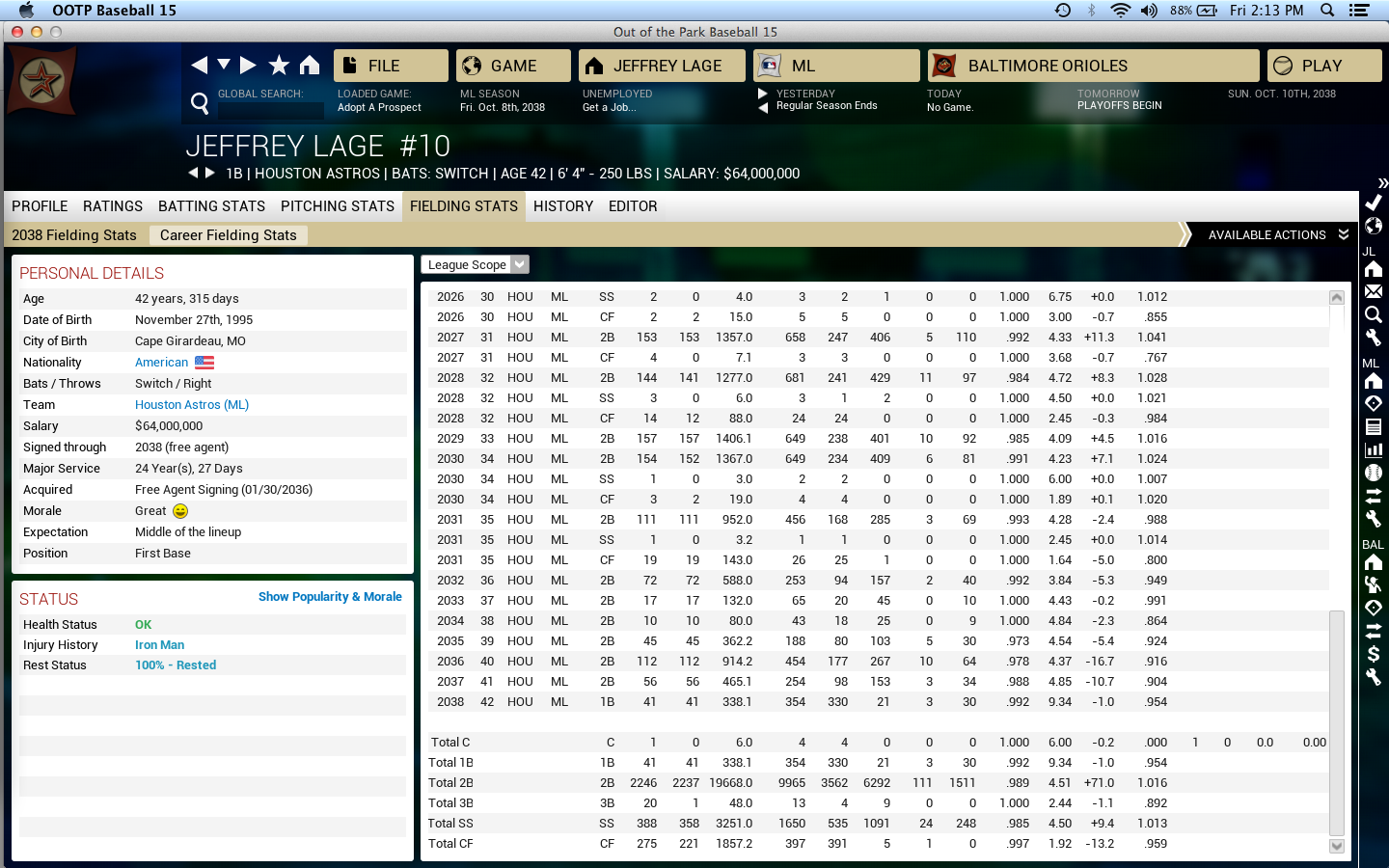Viewport: 1389px width, 868px height.
Task: Open the navigation history down-arrow dropdown
Action: (224, 65)
